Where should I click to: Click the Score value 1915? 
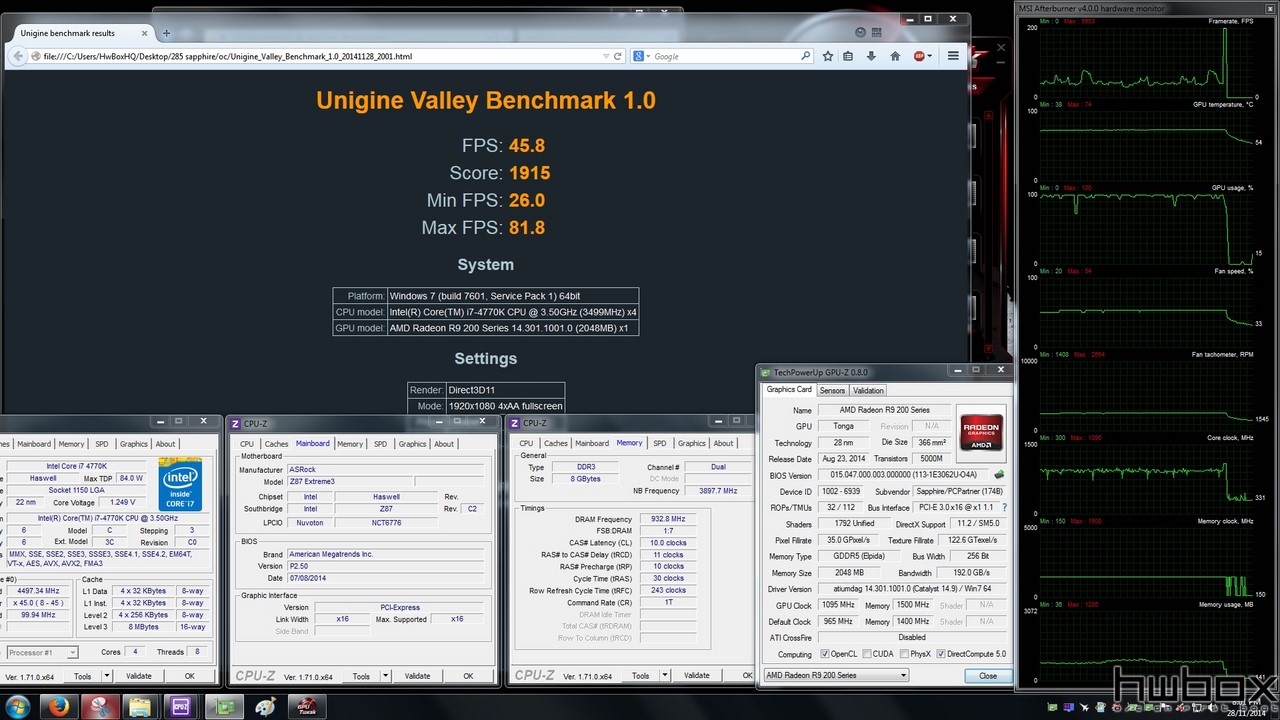tap(529, 173)
